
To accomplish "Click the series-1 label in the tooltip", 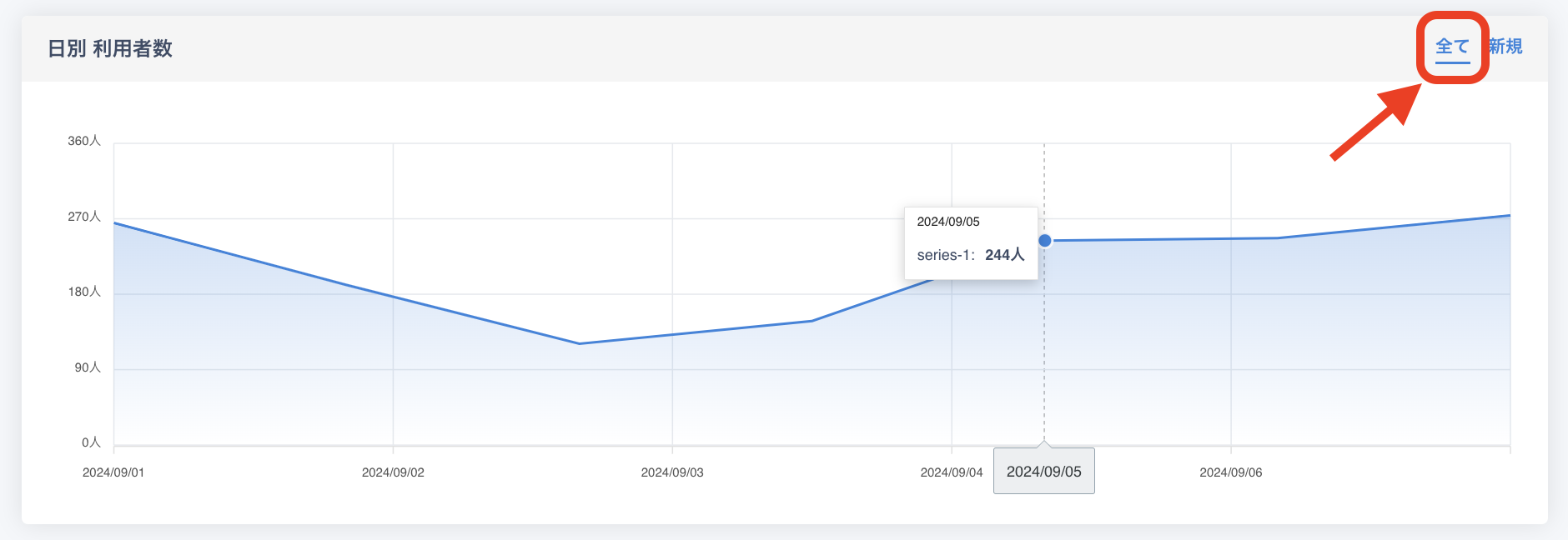I will [944, 255].
